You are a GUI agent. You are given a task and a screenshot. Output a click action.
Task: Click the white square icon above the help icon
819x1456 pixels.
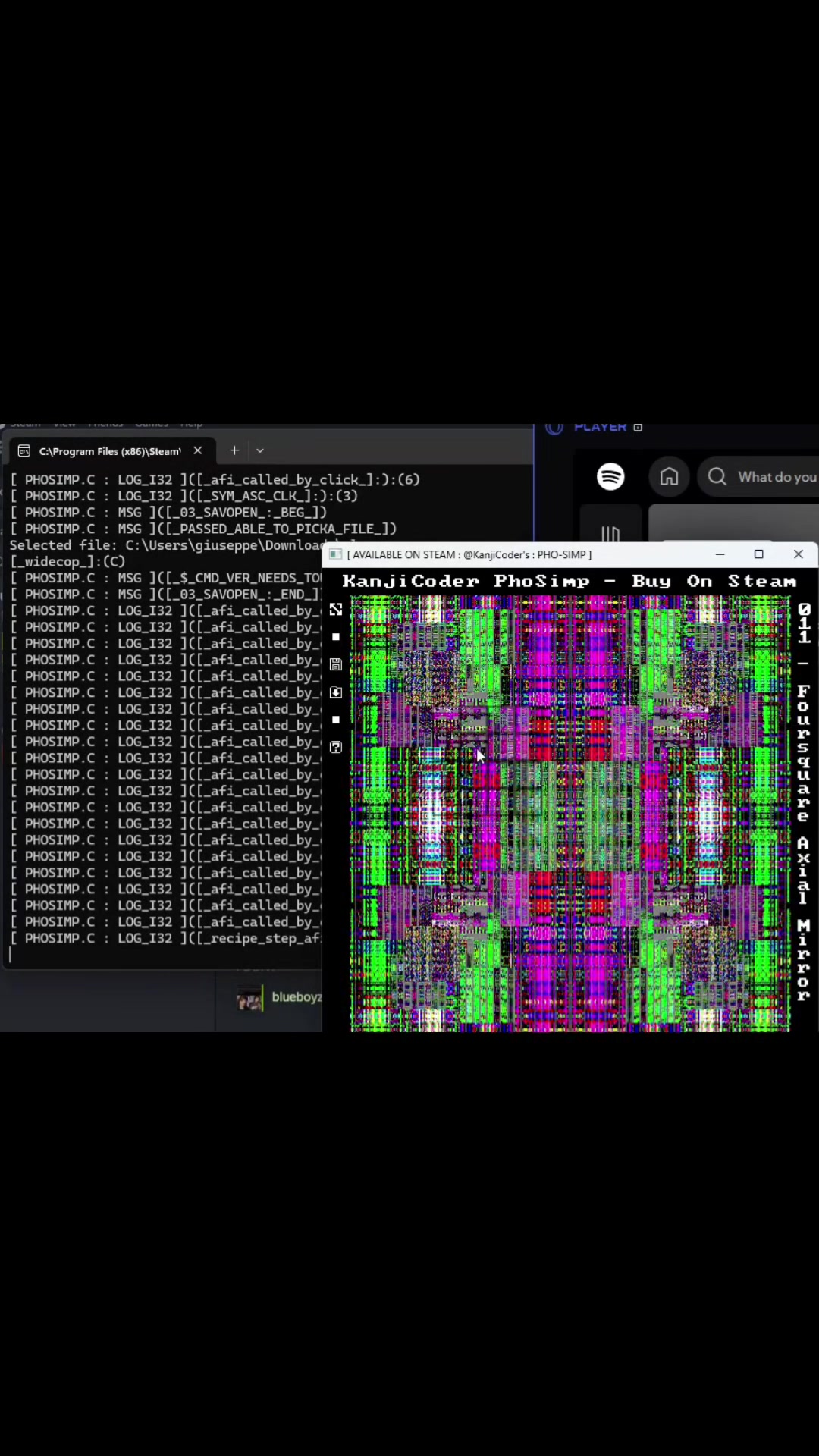pos(336,720)
